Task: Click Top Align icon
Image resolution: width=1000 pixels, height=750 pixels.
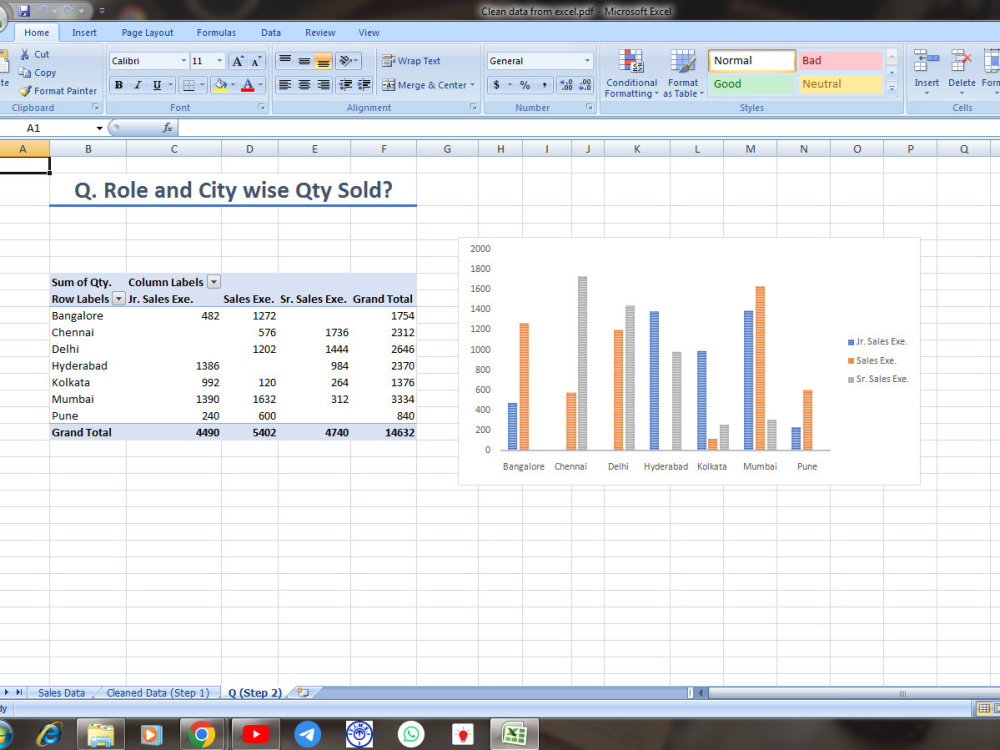Action: [x=285, y=61]
